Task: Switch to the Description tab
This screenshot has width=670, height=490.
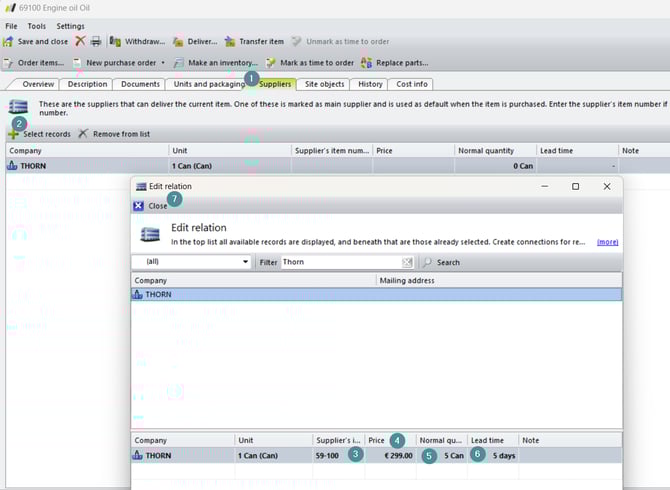Action: pos(87,84)
